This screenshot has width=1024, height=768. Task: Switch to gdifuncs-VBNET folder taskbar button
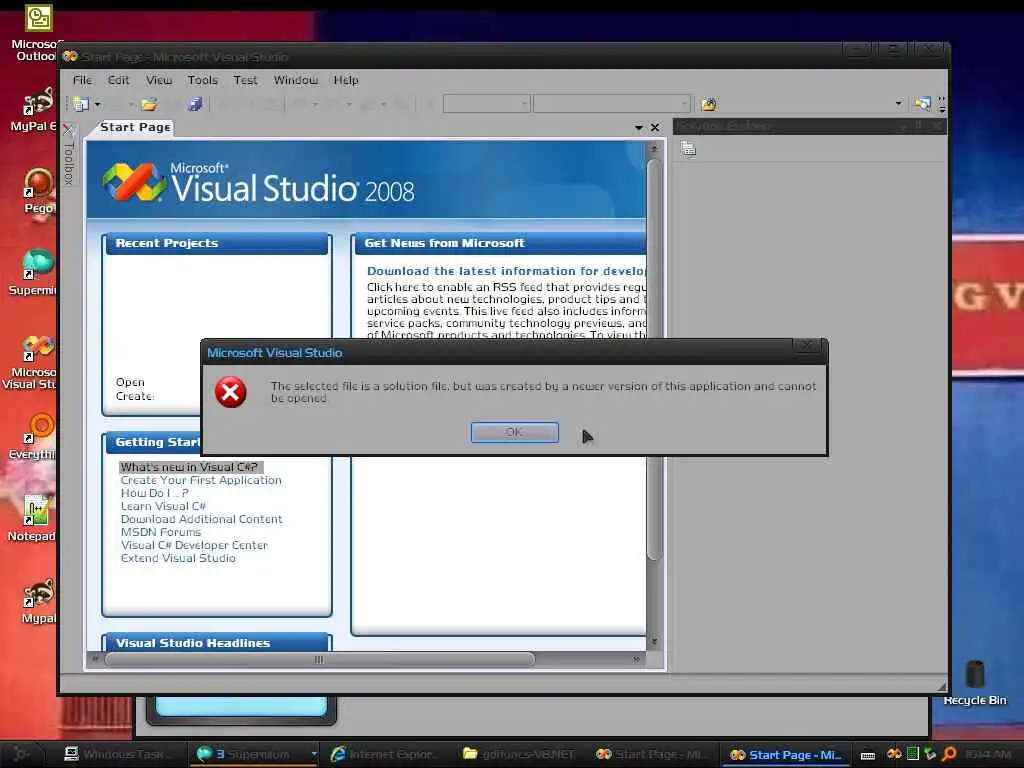pos(520,754)
